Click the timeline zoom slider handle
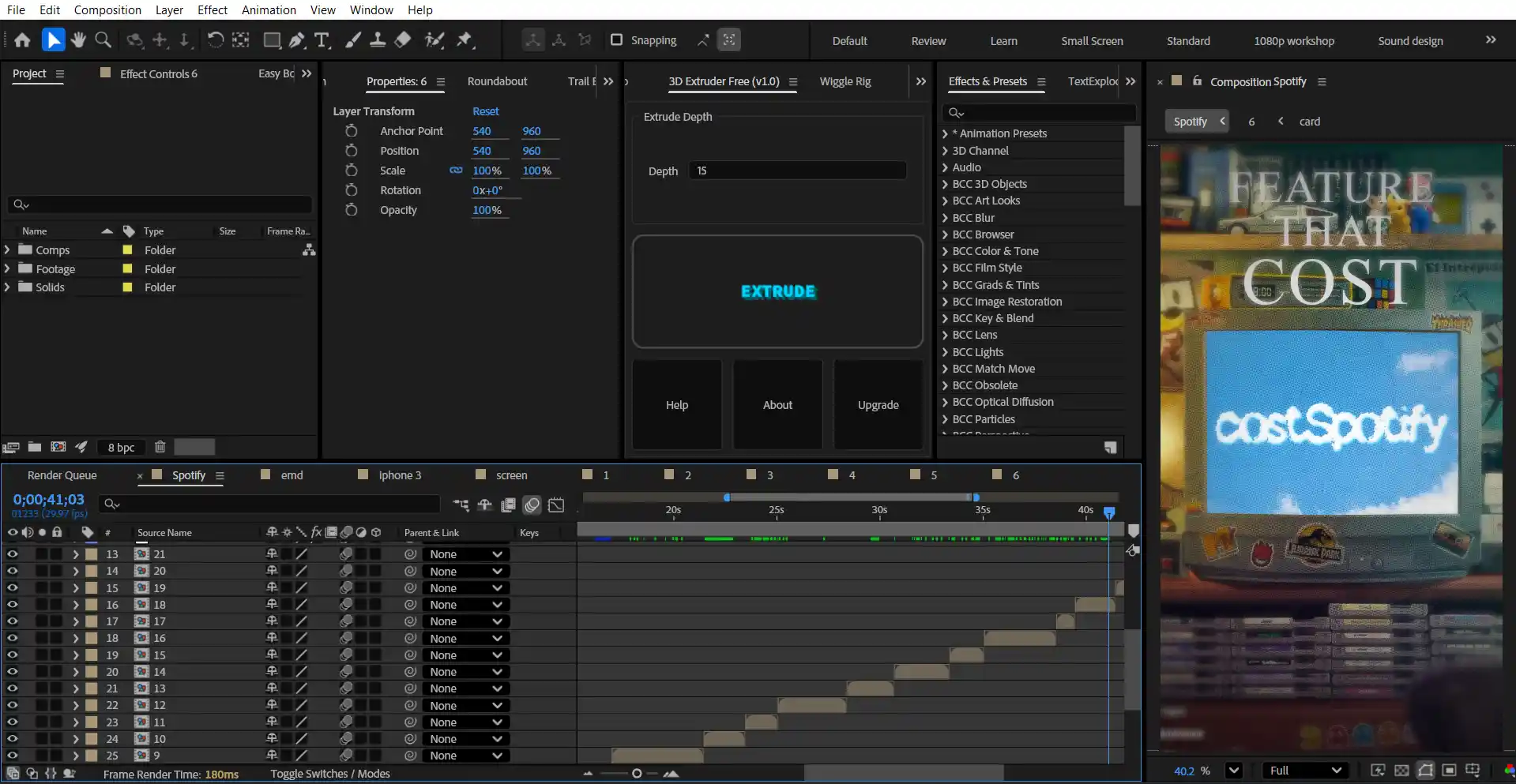The height and width of the screenshot is (784, 1516). pos(637,774)
